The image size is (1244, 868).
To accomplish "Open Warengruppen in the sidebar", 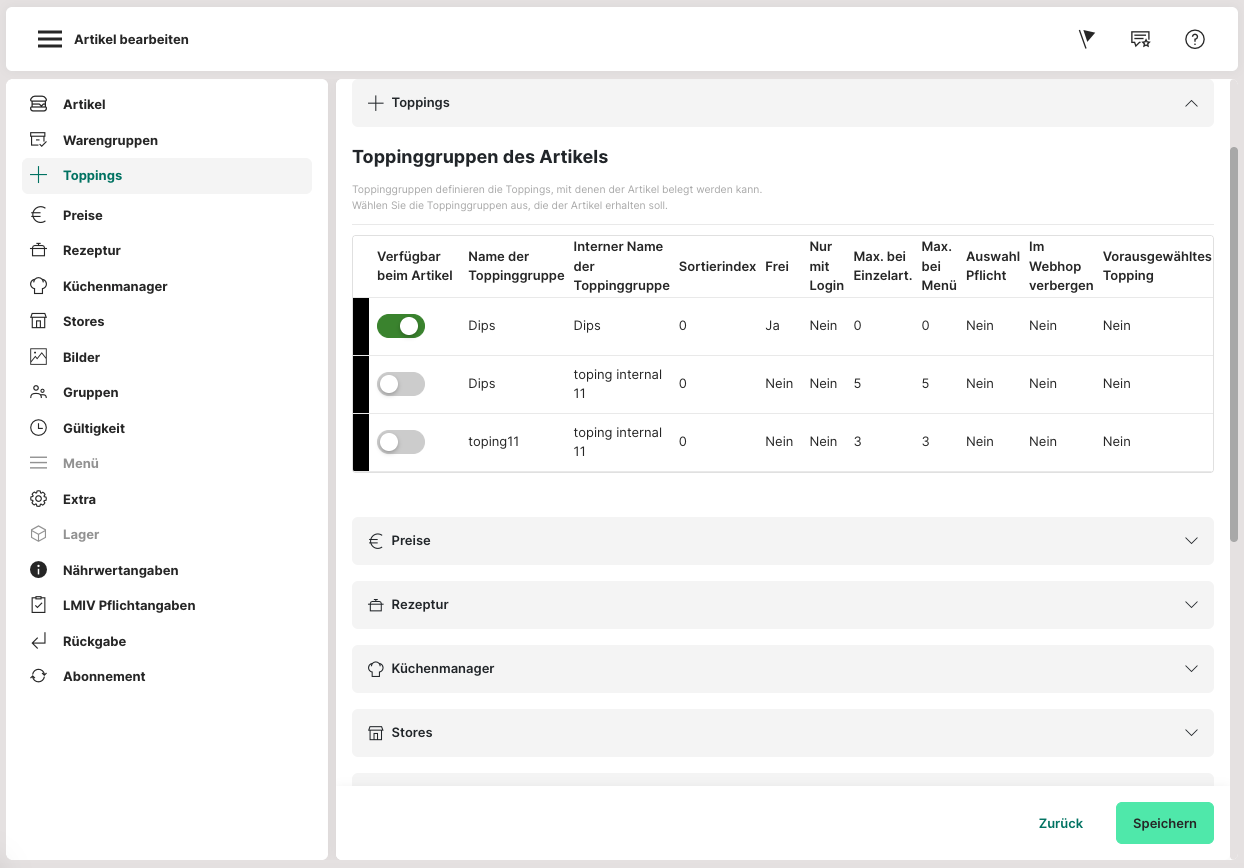I will 110,140.
